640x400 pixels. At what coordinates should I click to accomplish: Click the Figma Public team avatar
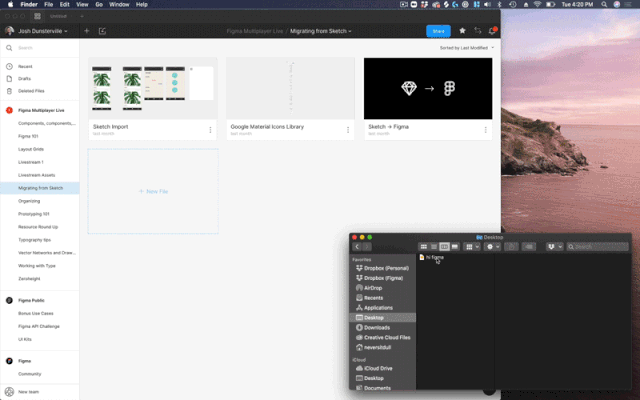pos(9,300)
